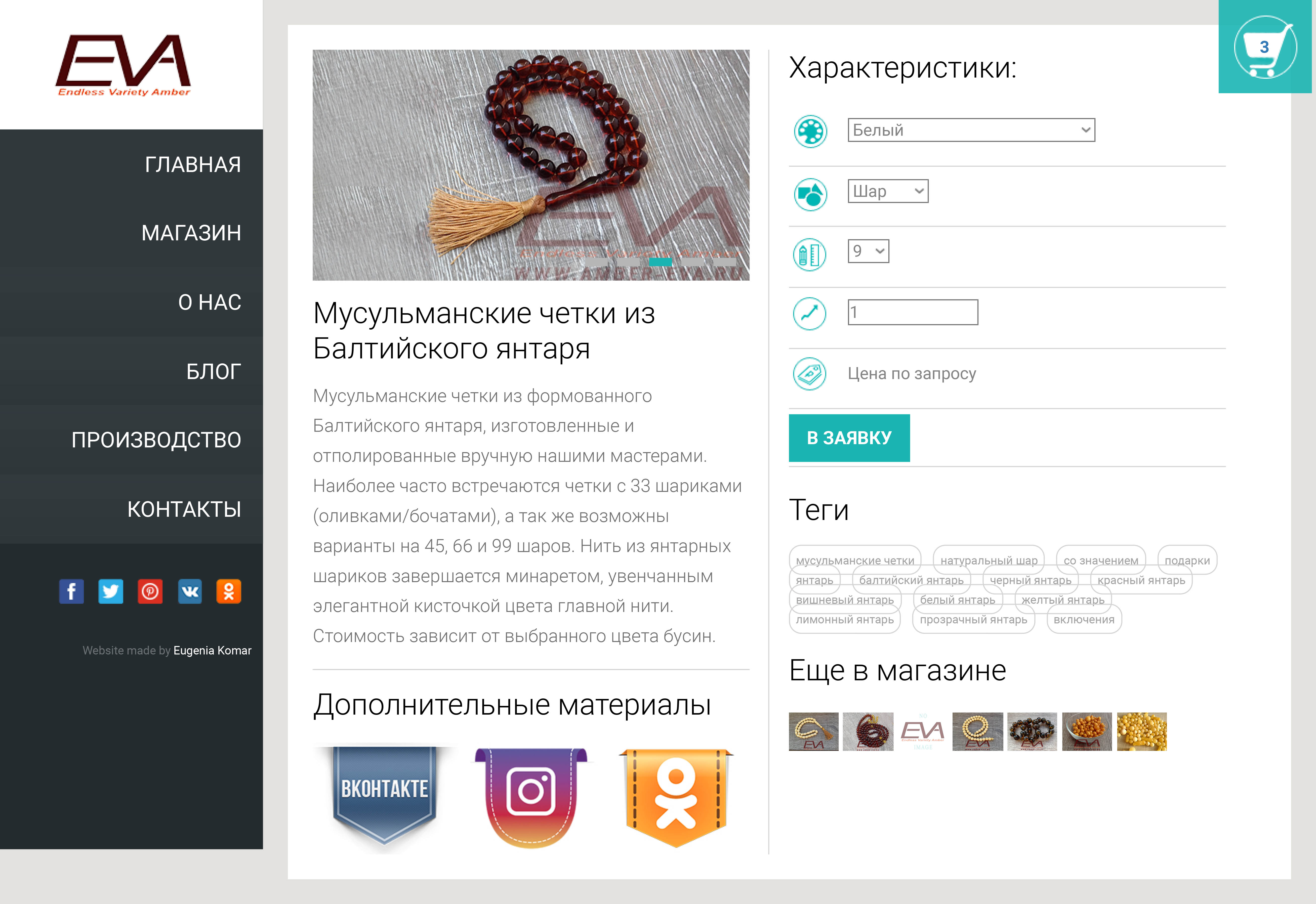Open the Pinterest social icon in sidebar
The image size is (1316, 904).
pyautogui.click(x=150, y=591)
